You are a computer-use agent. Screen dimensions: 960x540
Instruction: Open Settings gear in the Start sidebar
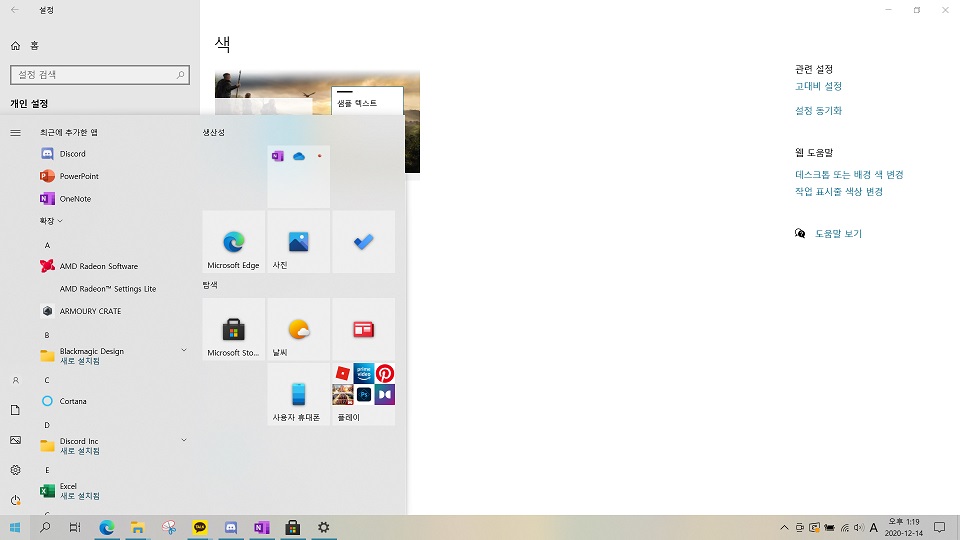click(15, 470)
